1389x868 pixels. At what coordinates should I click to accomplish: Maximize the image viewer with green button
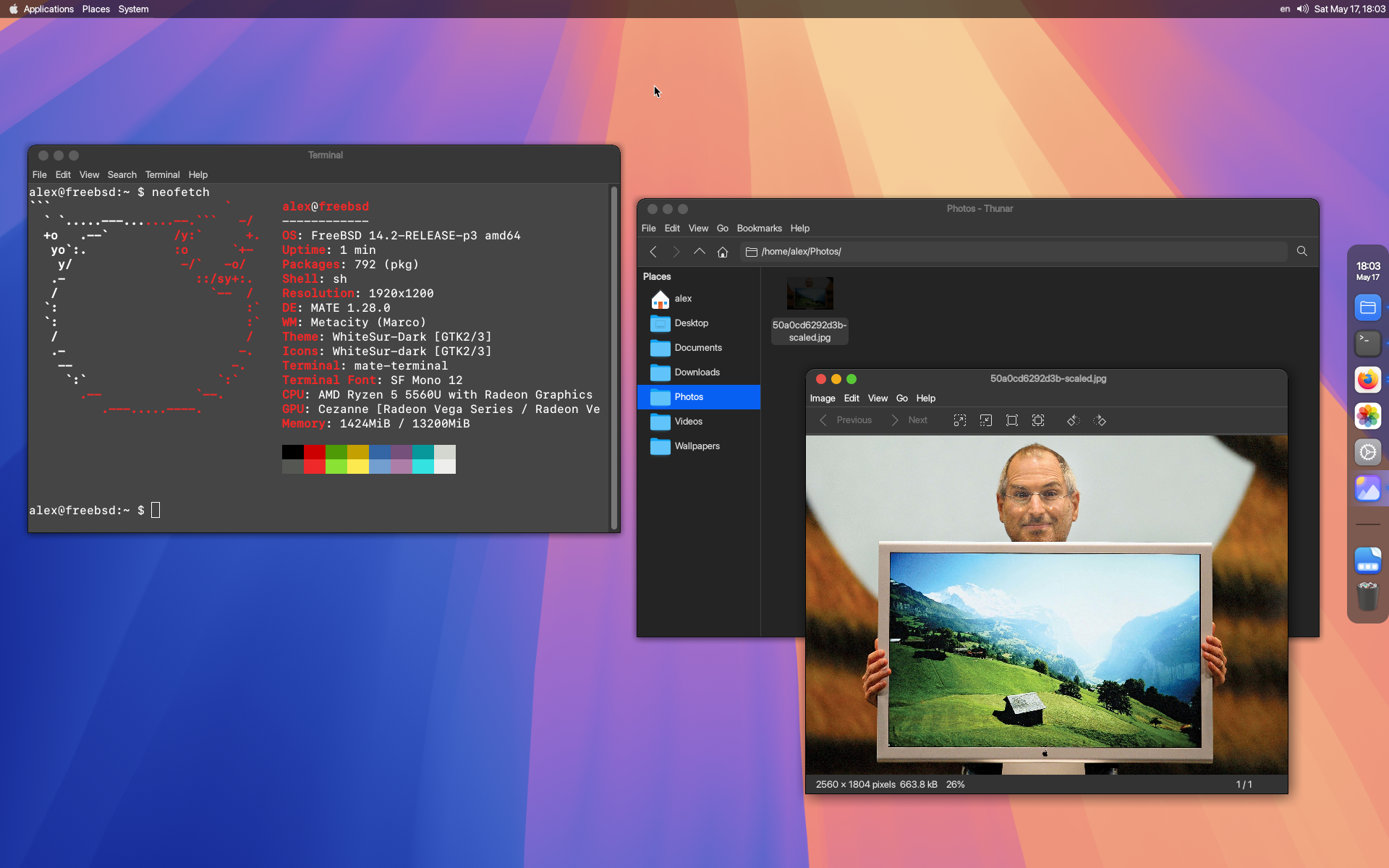[851, 379]
